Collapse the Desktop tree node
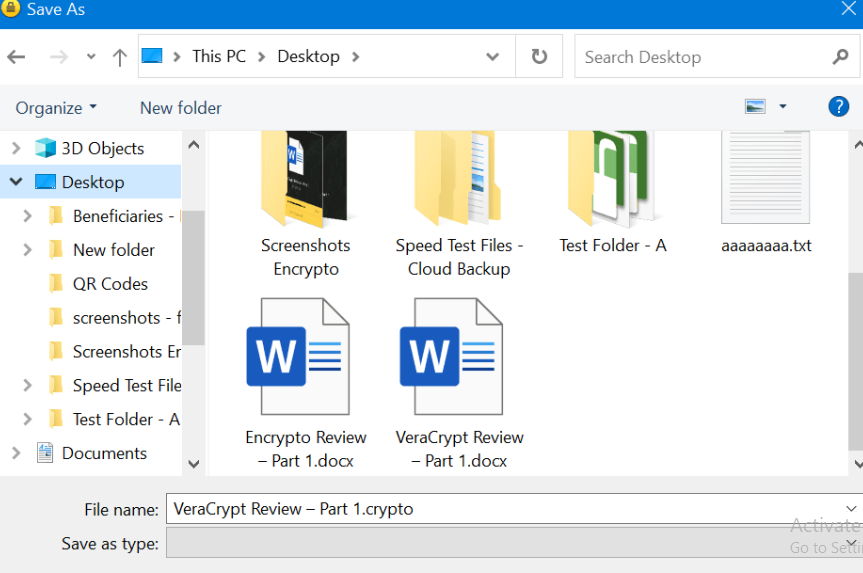This screenshot has height=573, width=863. tap(16, 182)
